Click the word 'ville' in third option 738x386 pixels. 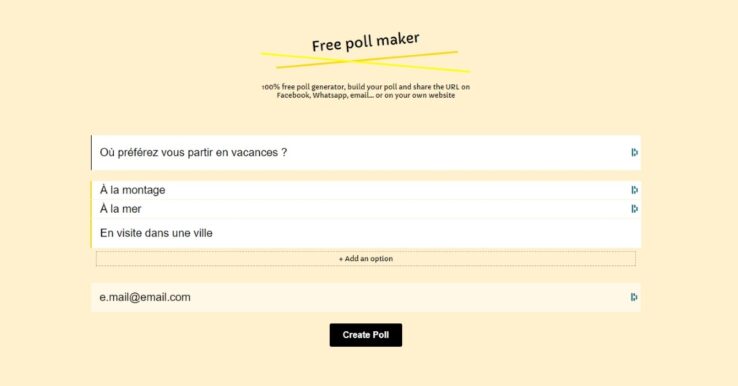(x=203, y=233)
